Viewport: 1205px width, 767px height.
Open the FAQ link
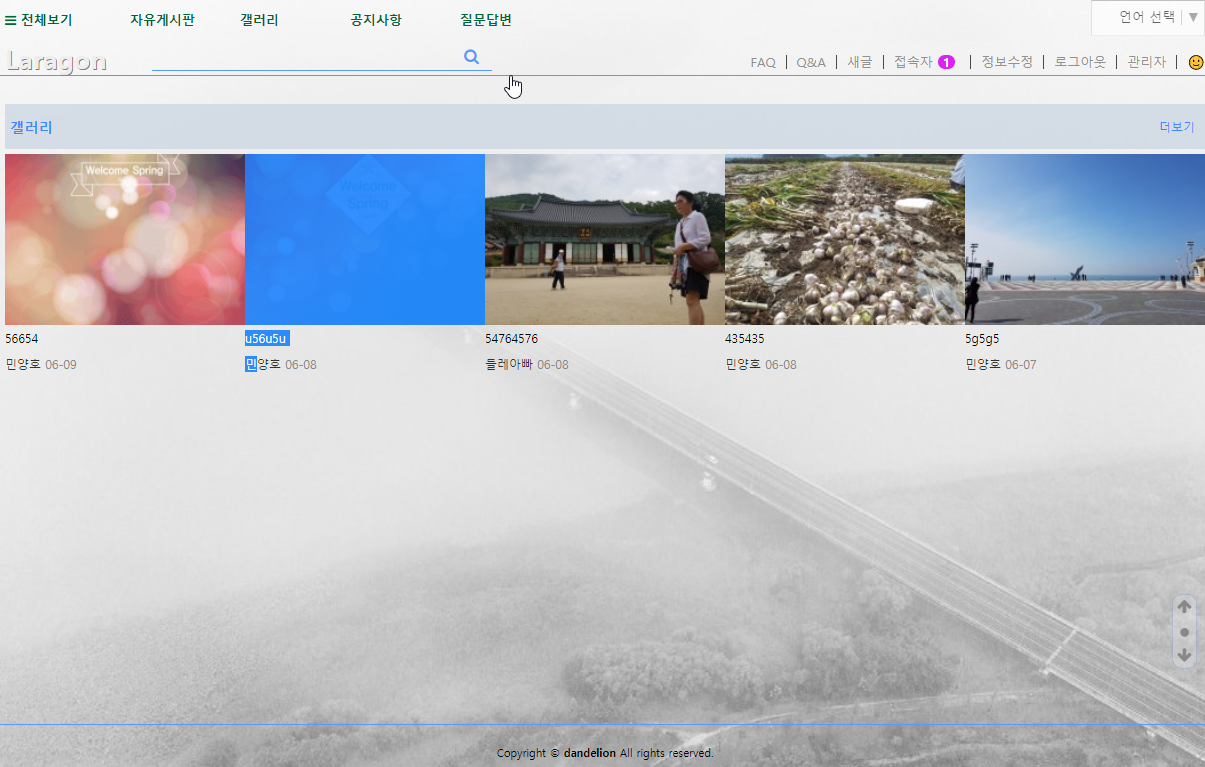tap(763, 62)
